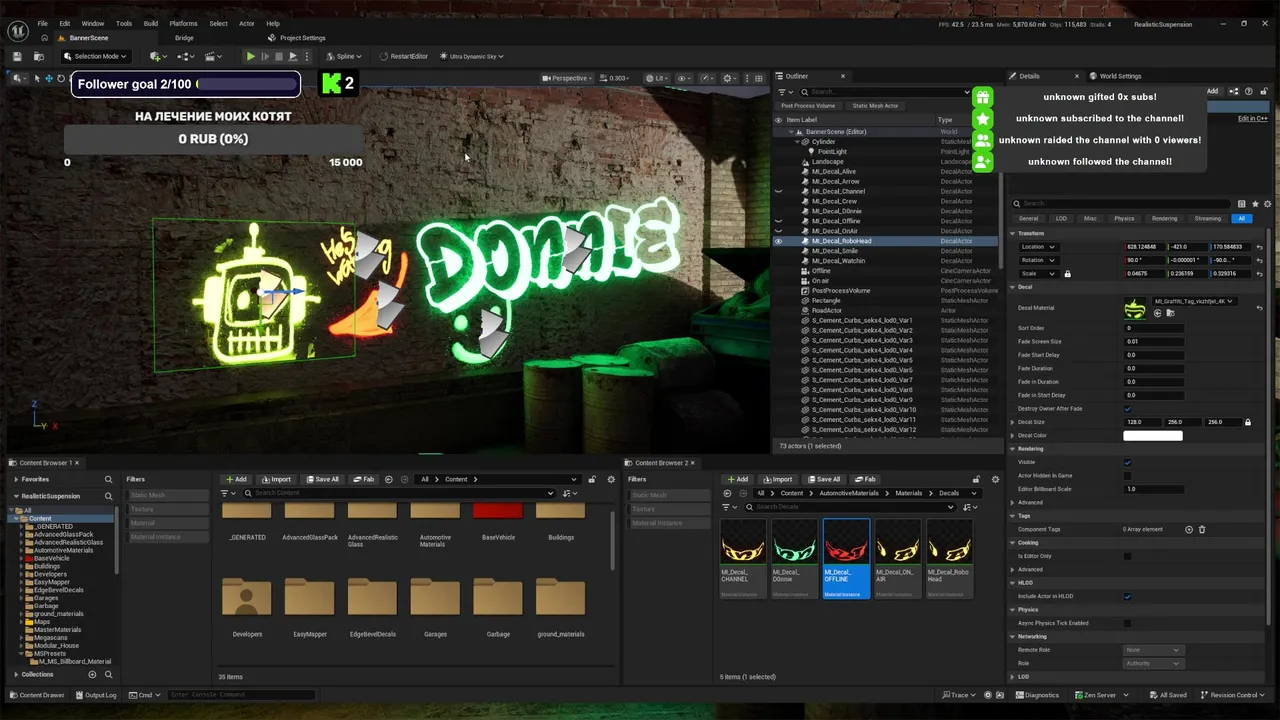The height and width of the screenshot is (720, 1280).
Task: Click the RestartEditor toolbar button
Action: [x=404, y=57]
